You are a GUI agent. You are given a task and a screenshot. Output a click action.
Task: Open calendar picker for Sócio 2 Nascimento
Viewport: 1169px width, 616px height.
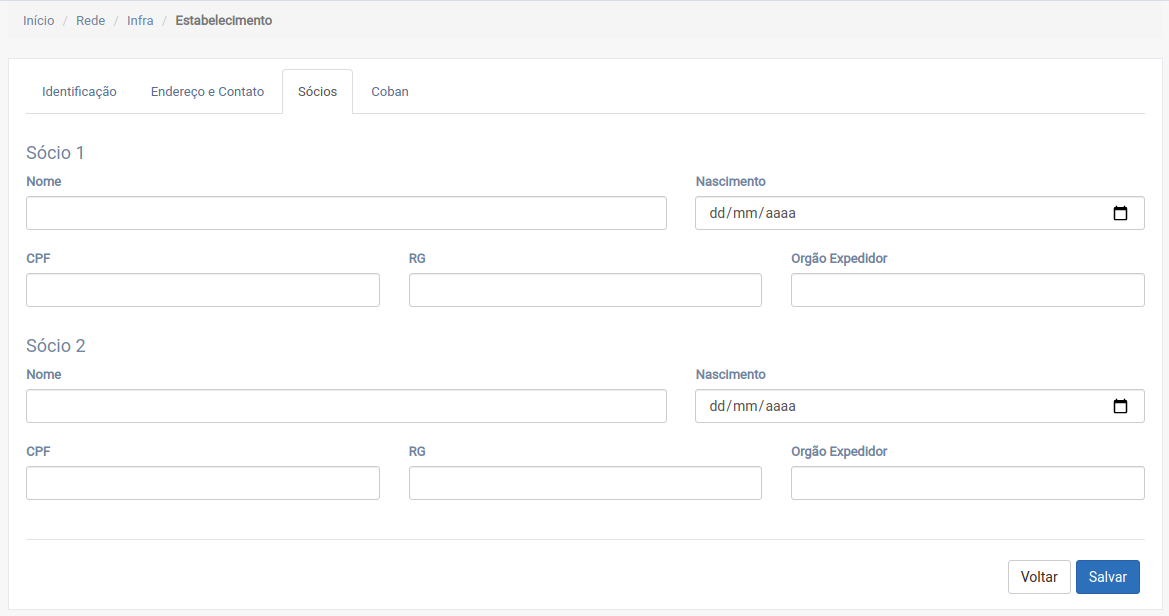click(1120, 406)
